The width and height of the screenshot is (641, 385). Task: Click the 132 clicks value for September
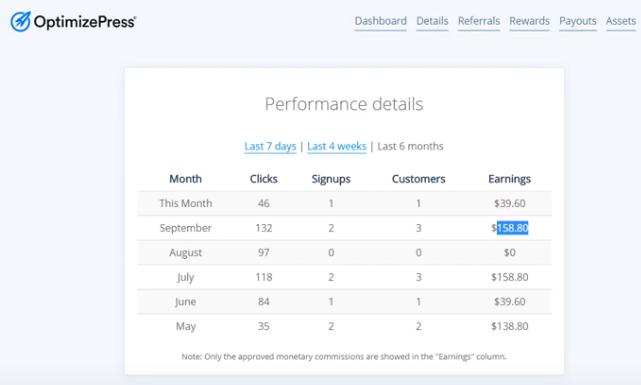[x=264, y=228]
